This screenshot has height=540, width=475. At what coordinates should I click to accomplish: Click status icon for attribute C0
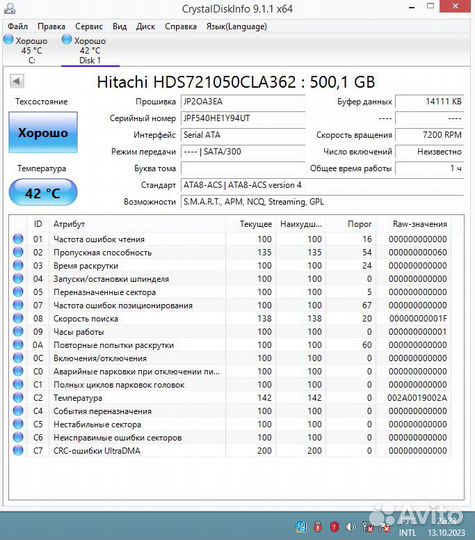tap(18, 371)
